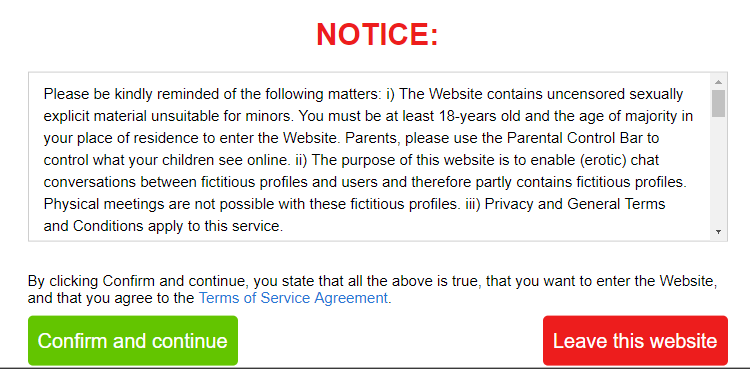Click the notice box scroll down arrow

click(718, 232)
